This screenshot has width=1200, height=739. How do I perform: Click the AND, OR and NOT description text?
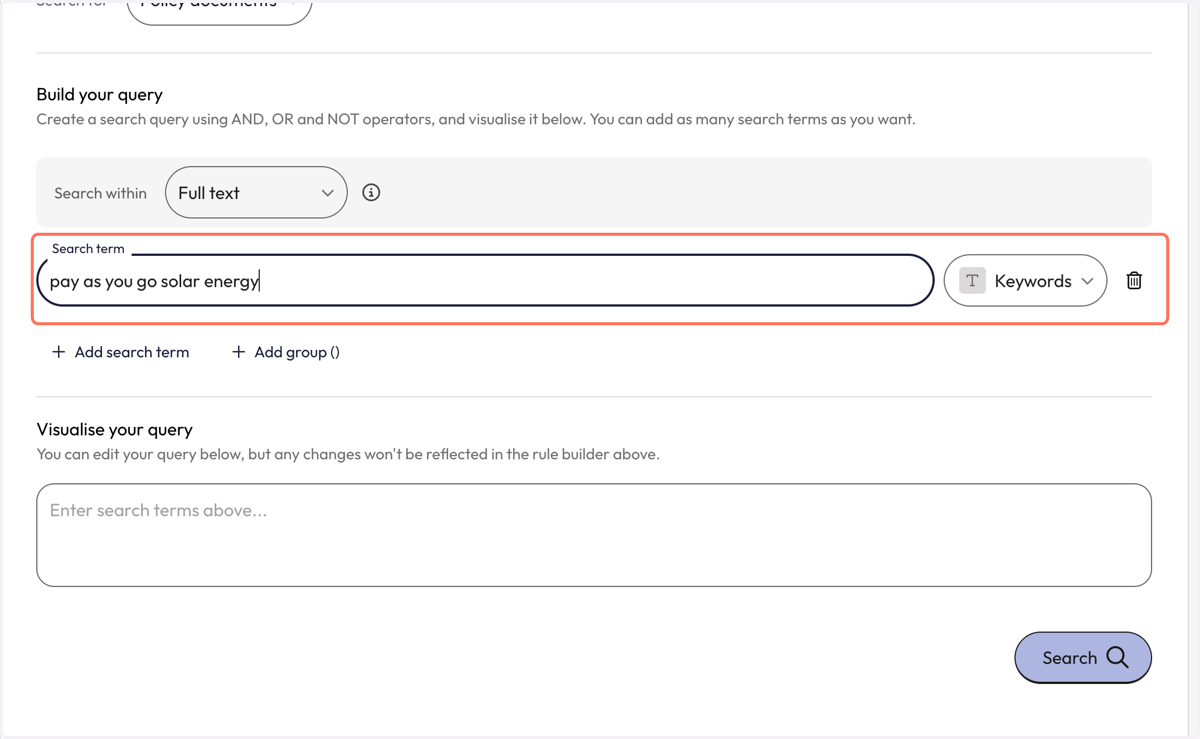click(476, 119)
